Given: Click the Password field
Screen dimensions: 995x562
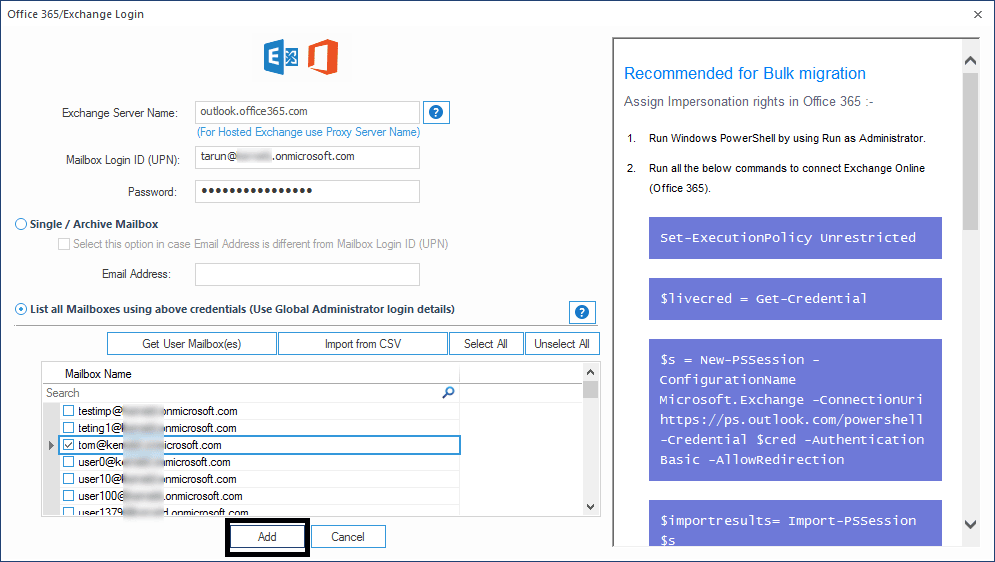Looking at the screenshot, I should click(307, 192).
